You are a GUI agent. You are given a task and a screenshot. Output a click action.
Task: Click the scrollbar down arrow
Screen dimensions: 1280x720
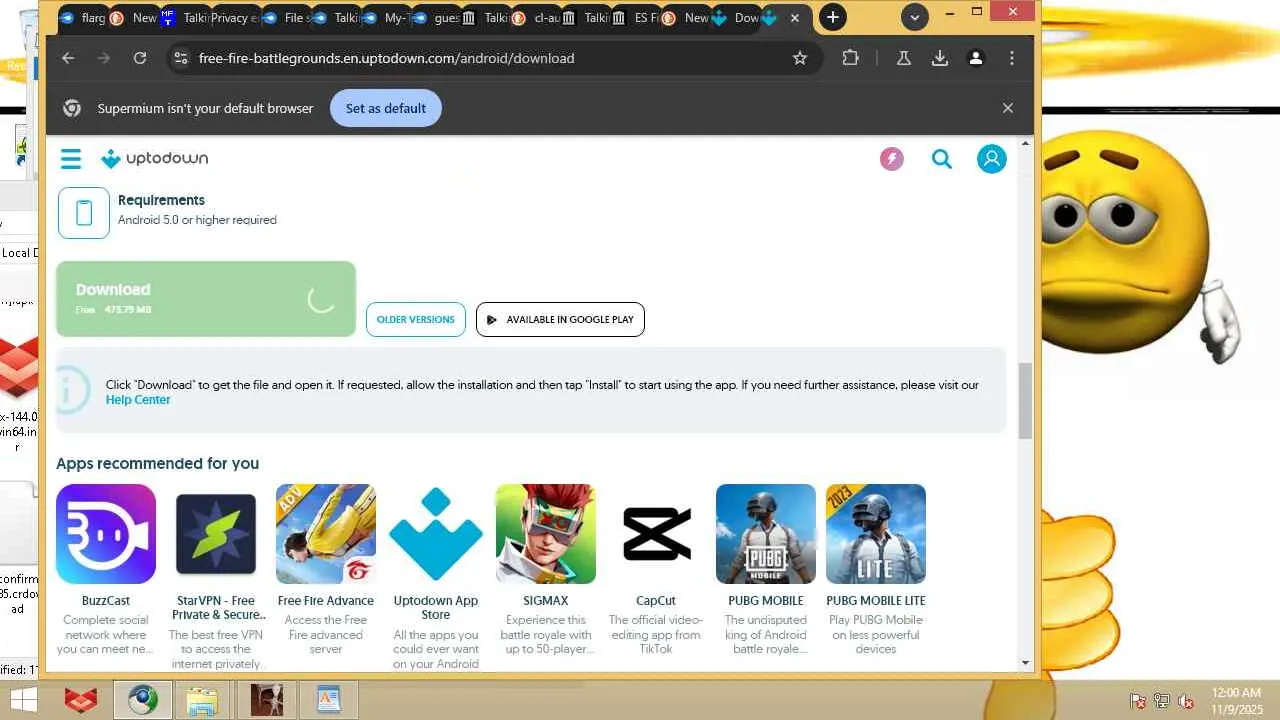(x=1025, y=663)
